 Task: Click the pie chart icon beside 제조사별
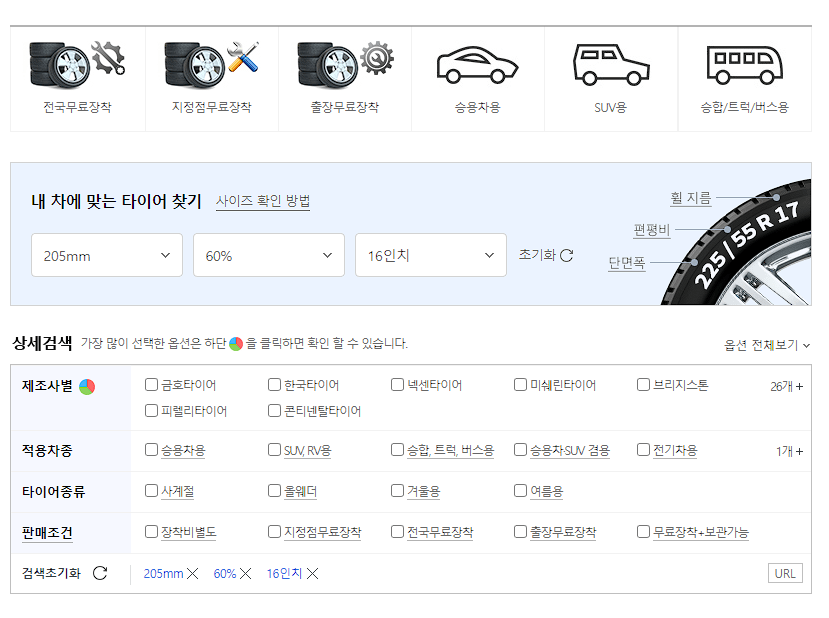coord(87,387)
